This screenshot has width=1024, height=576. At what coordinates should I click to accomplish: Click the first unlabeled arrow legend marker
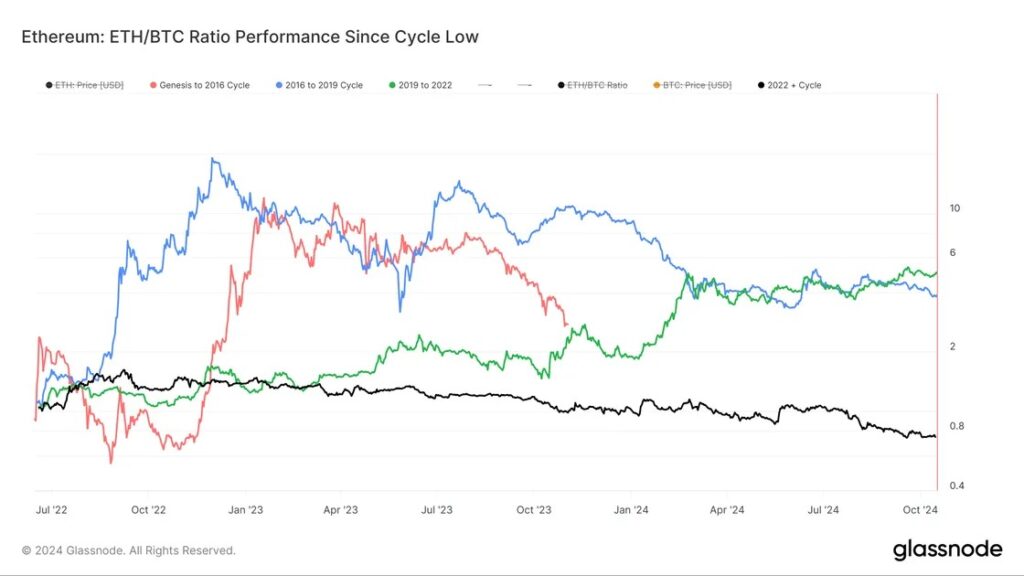[x=485, y=85]
